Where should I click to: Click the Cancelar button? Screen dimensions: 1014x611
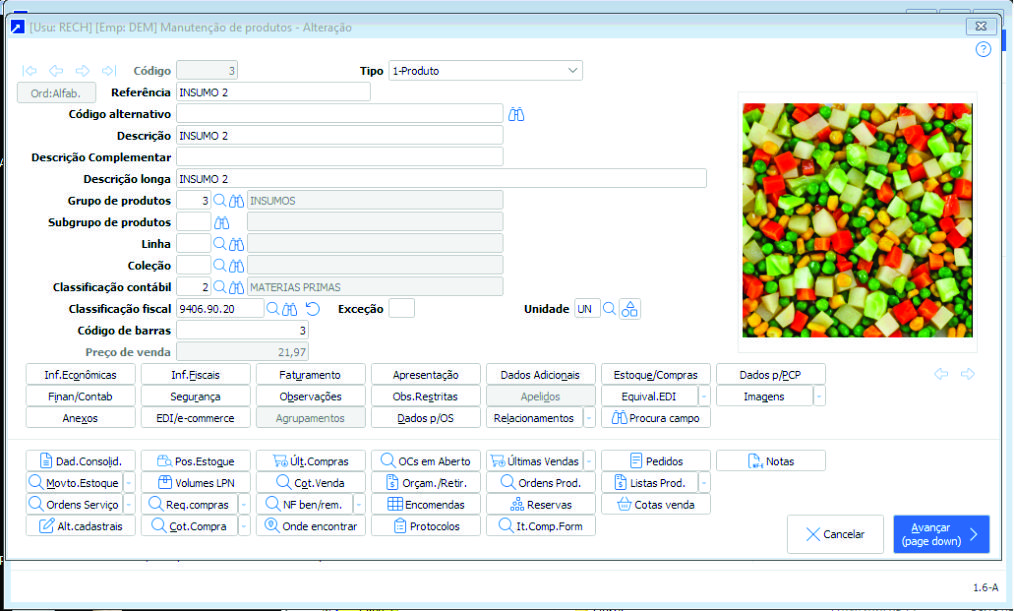836,534
